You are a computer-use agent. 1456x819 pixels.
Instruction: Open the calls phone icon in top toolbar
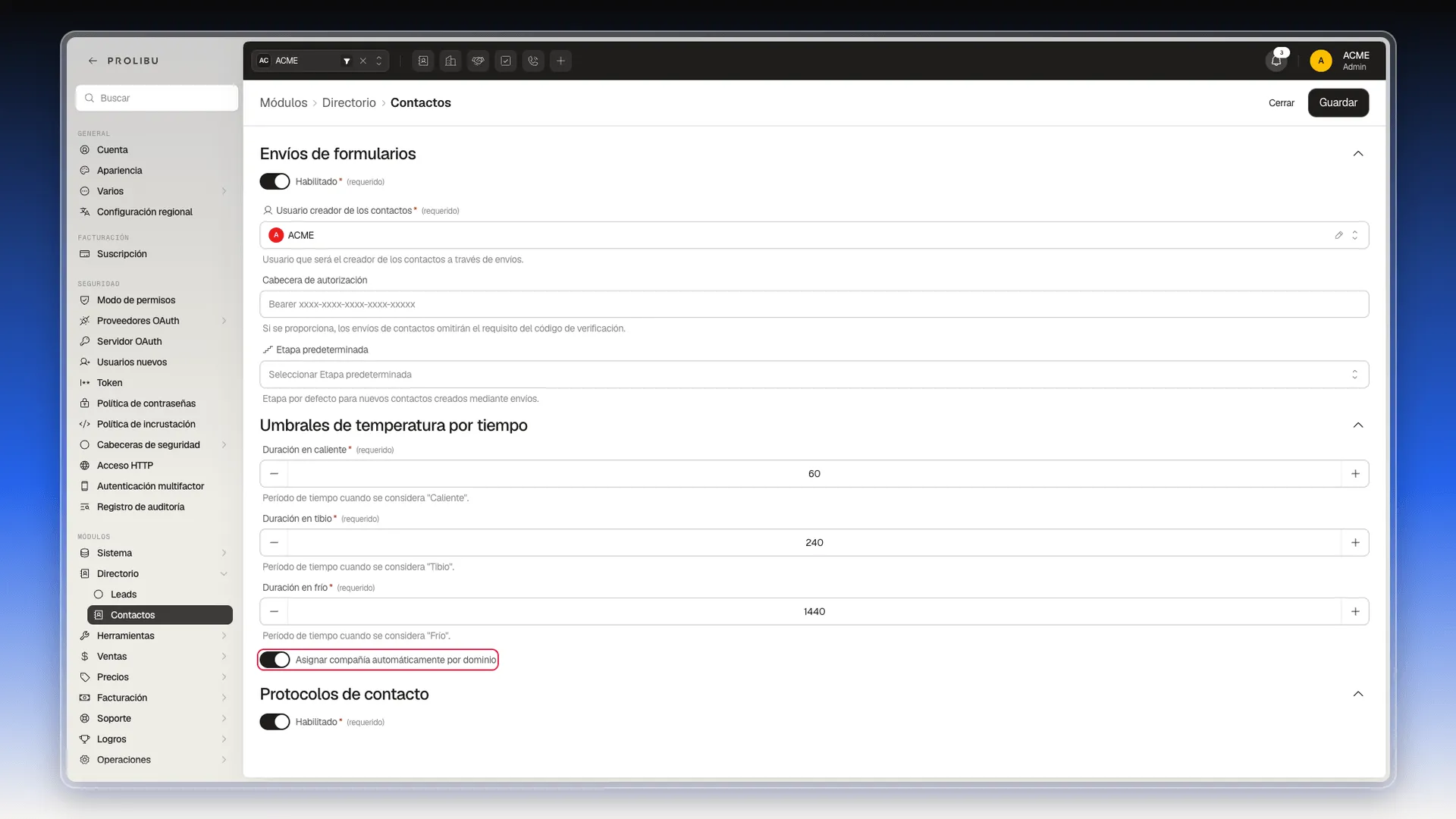pyautogui.click(x=533, y=61)
